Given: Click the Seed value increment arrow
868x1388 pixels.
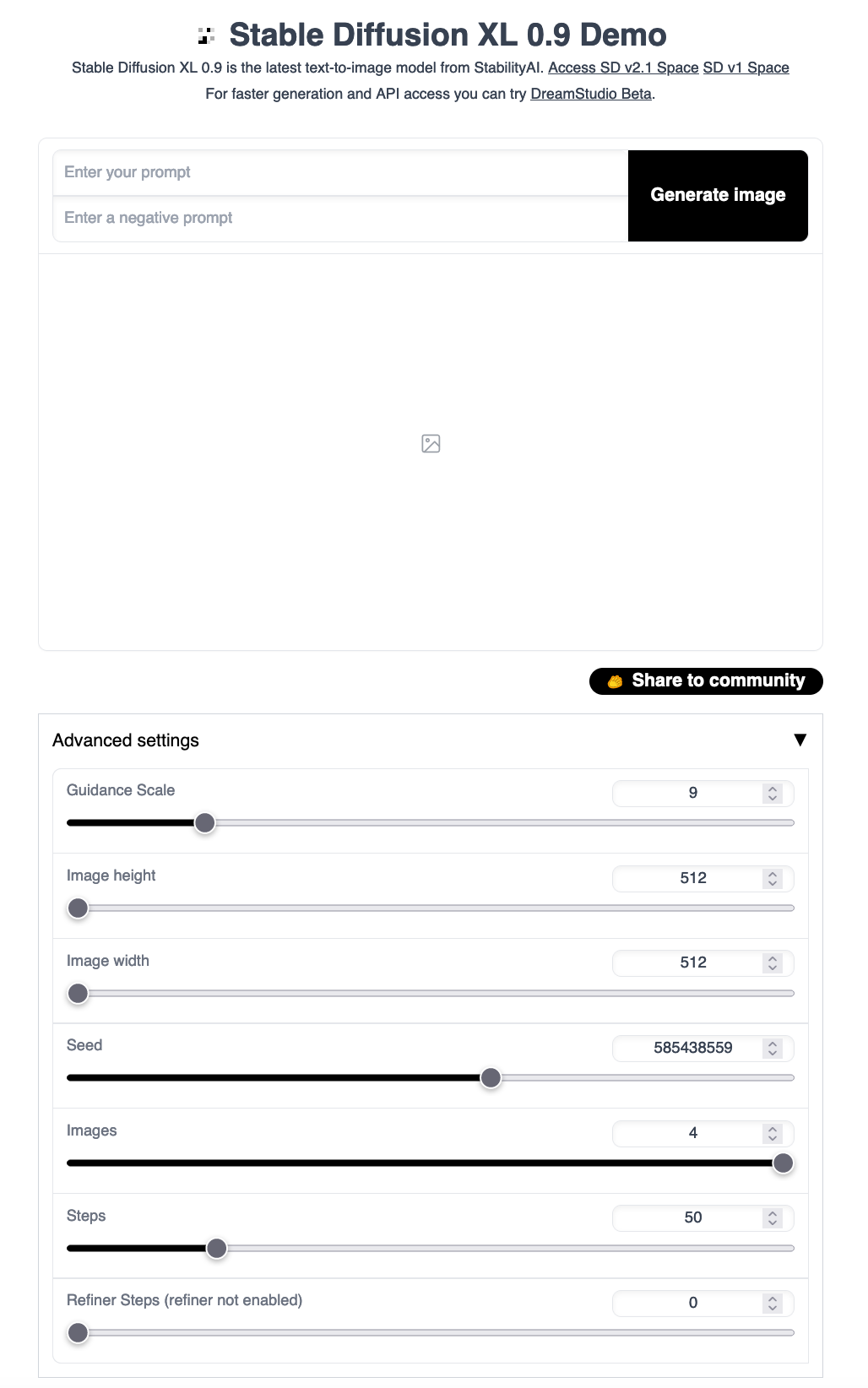Looking at the screenshot, I should click(771, 1044).
